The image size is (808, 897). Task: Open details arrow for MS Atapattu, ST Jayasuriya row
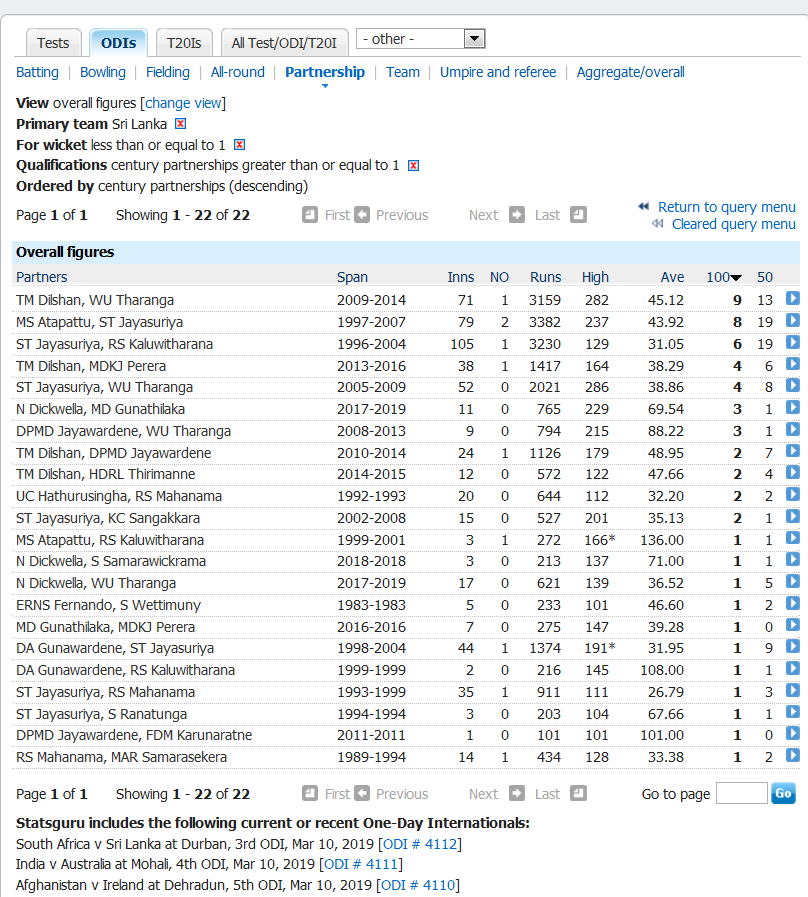coord(793,320)
